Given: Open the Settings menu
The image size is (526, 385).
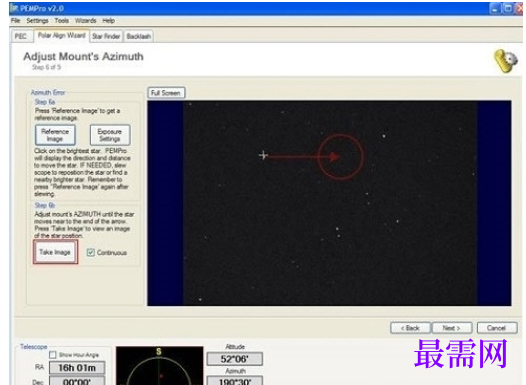Looking at the screenshot, I should 38,21.
